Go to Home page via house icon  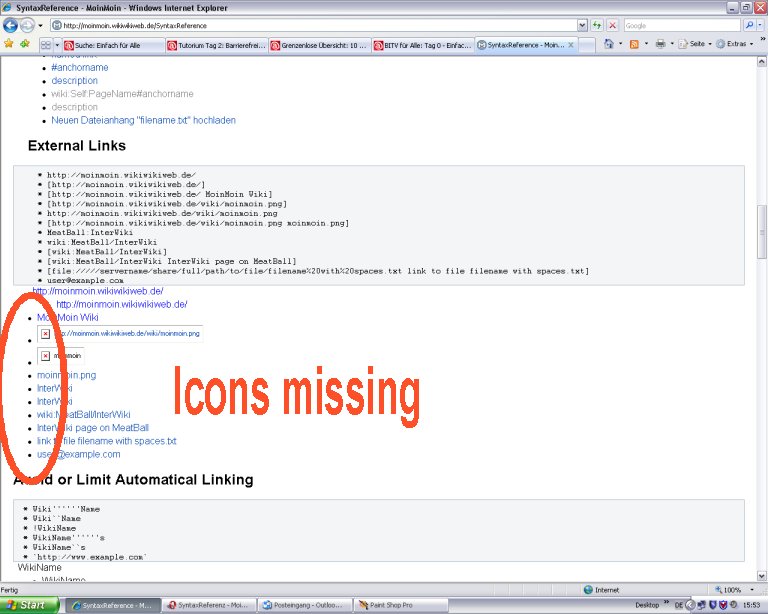click(609, 44)
